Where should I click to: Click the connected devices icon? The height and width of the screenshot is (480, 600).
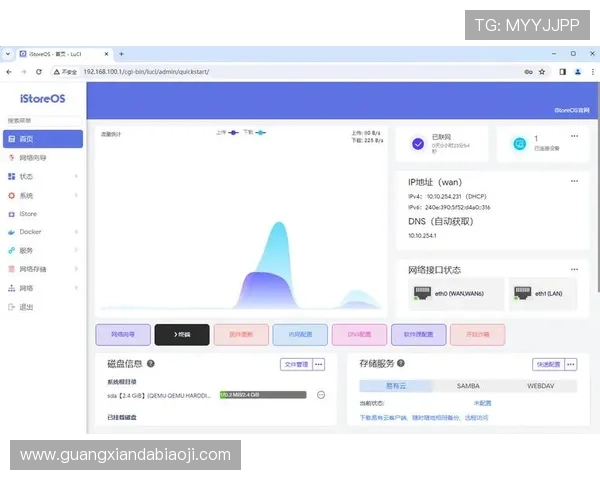520,144
